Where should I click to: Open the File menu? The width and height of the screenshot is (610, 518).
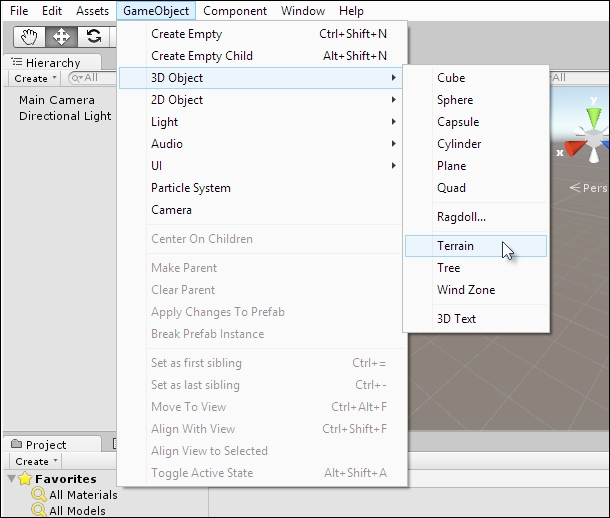coord(19,11)
